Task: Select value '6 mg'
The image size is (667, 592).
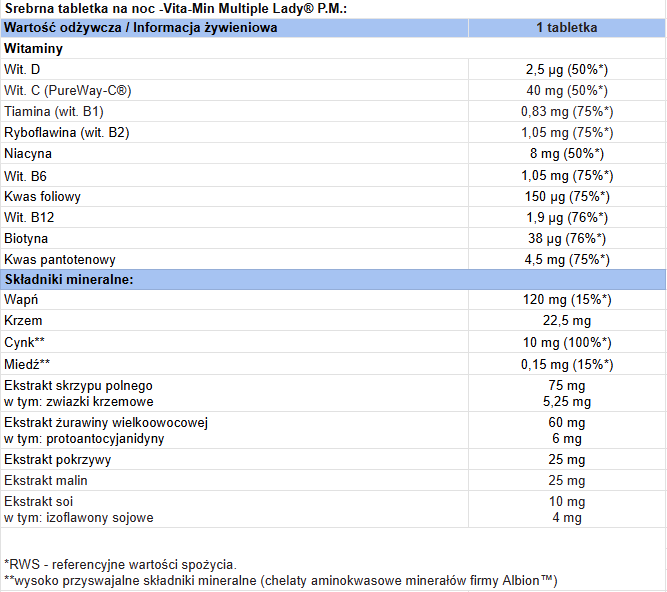Action: point(567,438)
